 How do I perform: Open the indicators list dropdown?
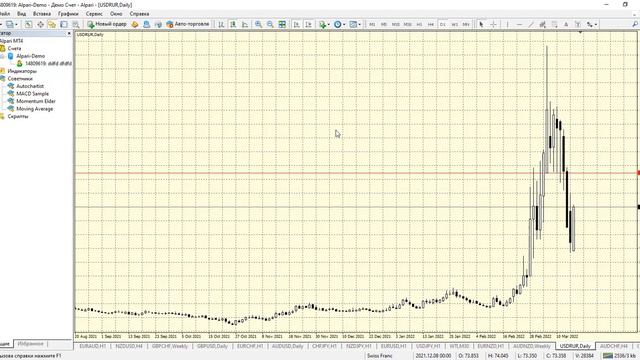point(324,24)
